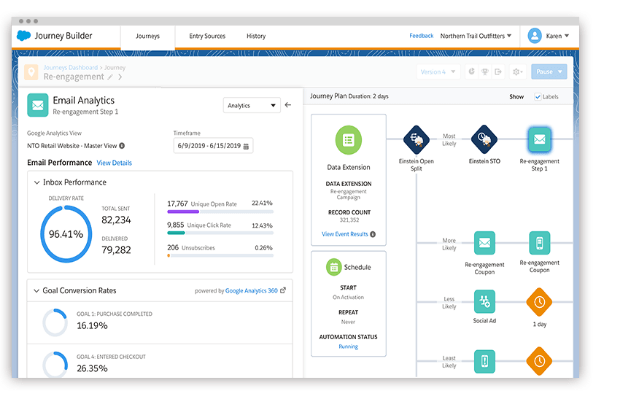Click the trophy goal icon in toolbar
620x402 pixels.
(x=485, y=72)
